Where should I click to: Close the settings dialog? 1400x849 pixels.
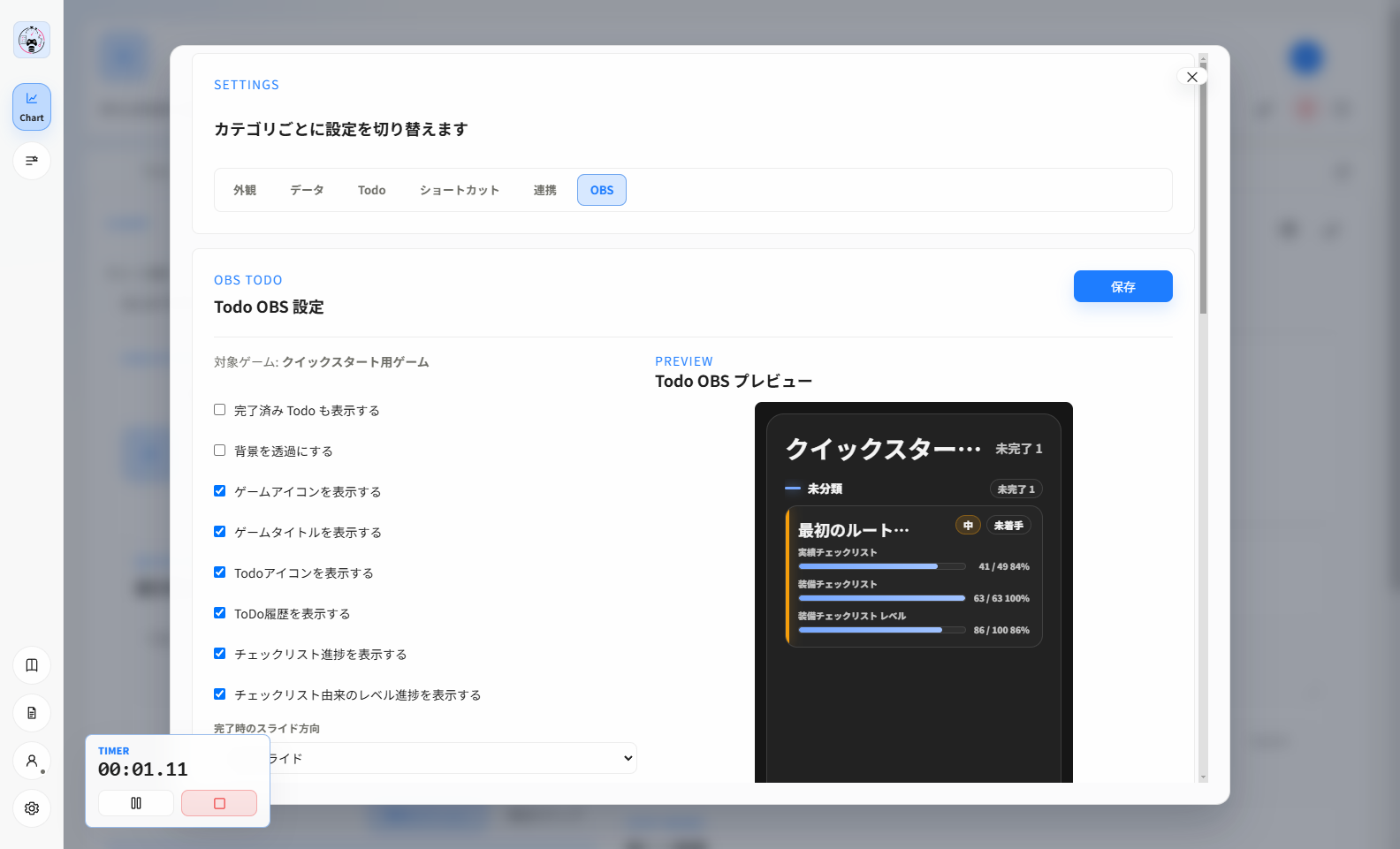tap(1191, 77)
